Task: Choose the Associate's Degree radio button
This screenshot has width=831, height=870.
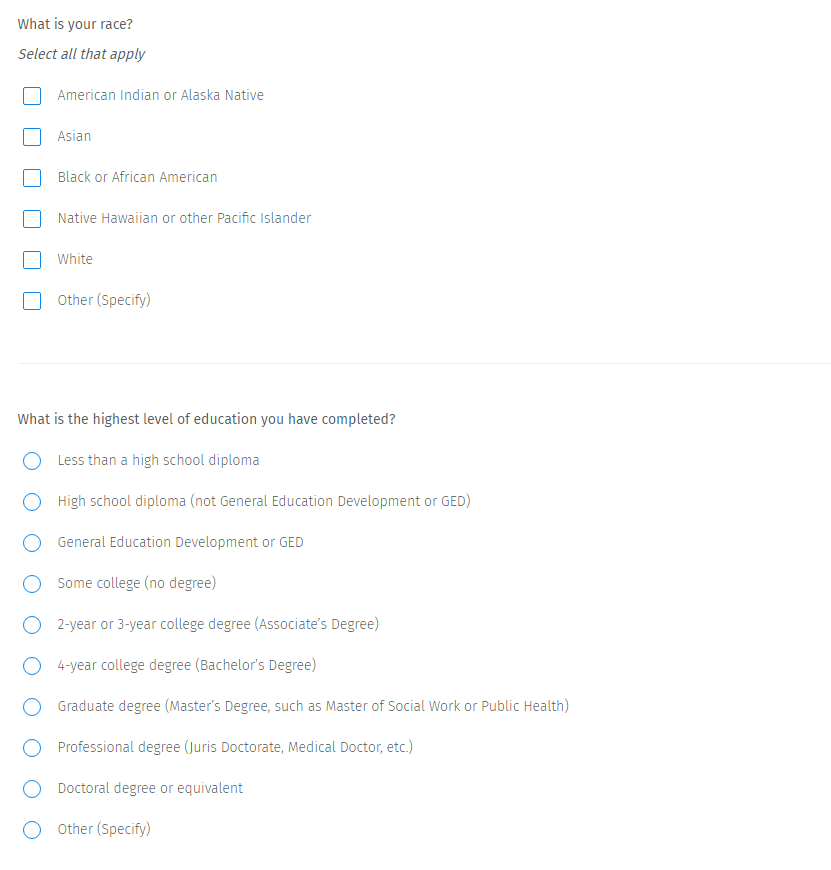Action: [x=32, y=625]
